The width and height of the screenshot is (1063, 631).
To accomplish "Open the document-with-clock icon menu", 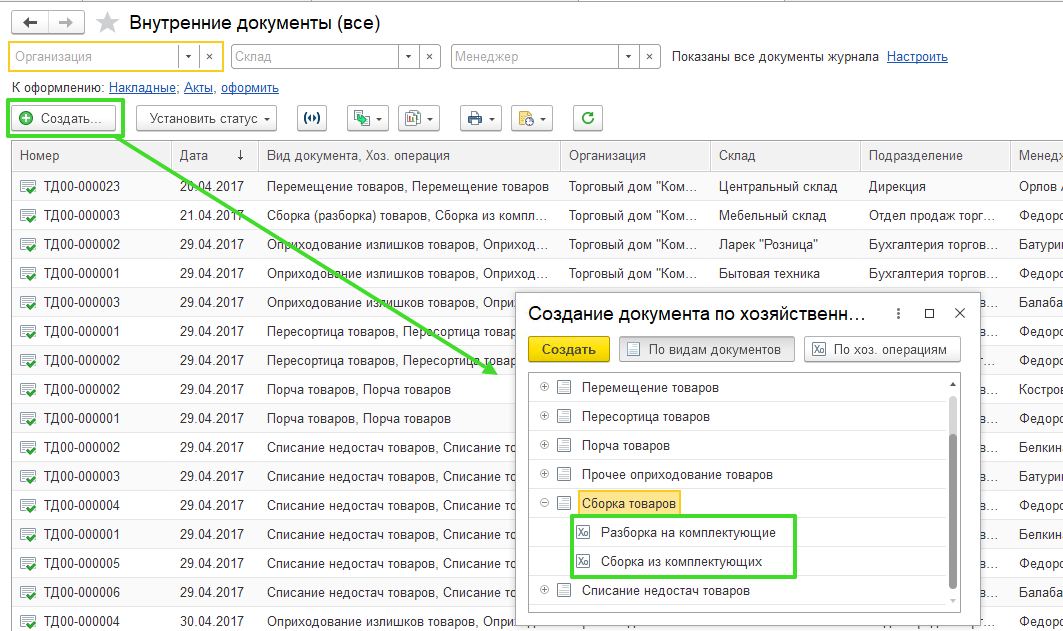I will [x=532, y=119].
